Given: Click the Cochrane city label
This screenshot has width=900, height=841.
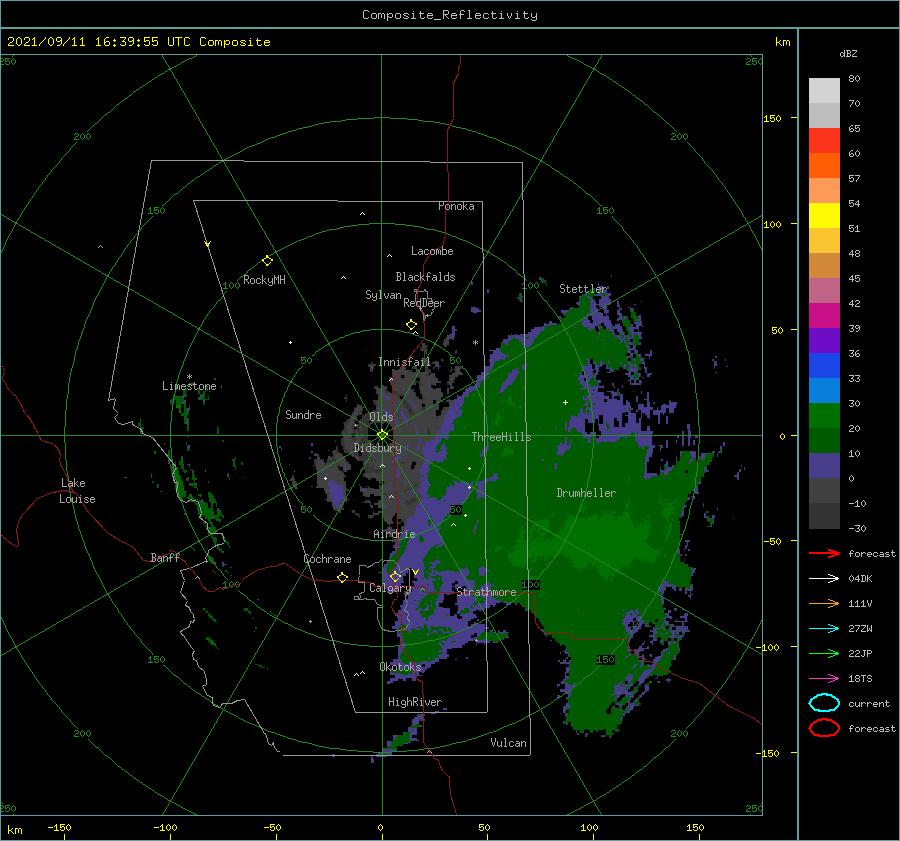Looking at the screenshot, I should pyautogui.click(x=327, y=559).
